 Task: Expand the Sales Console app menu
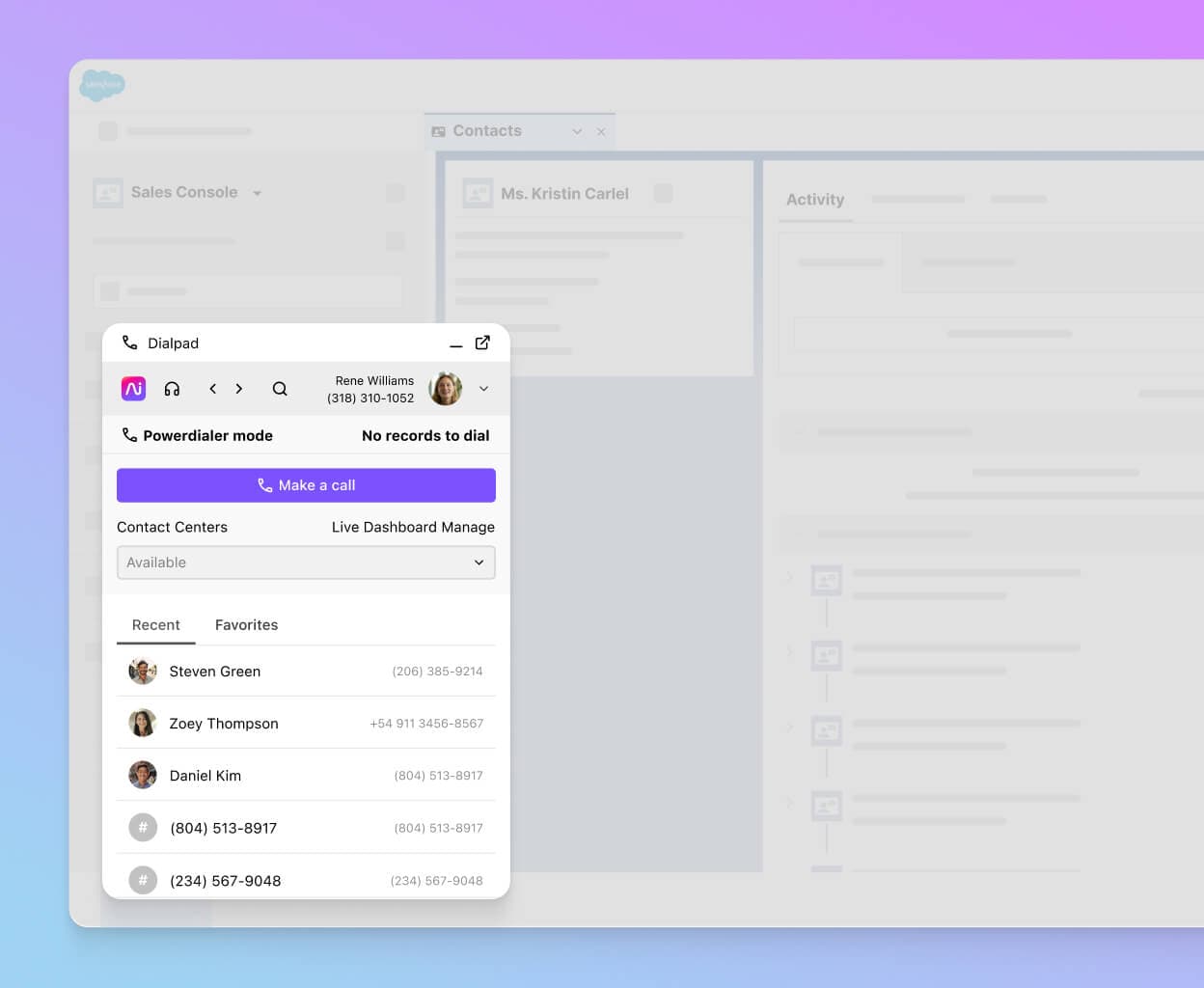(x=258, y=193)
